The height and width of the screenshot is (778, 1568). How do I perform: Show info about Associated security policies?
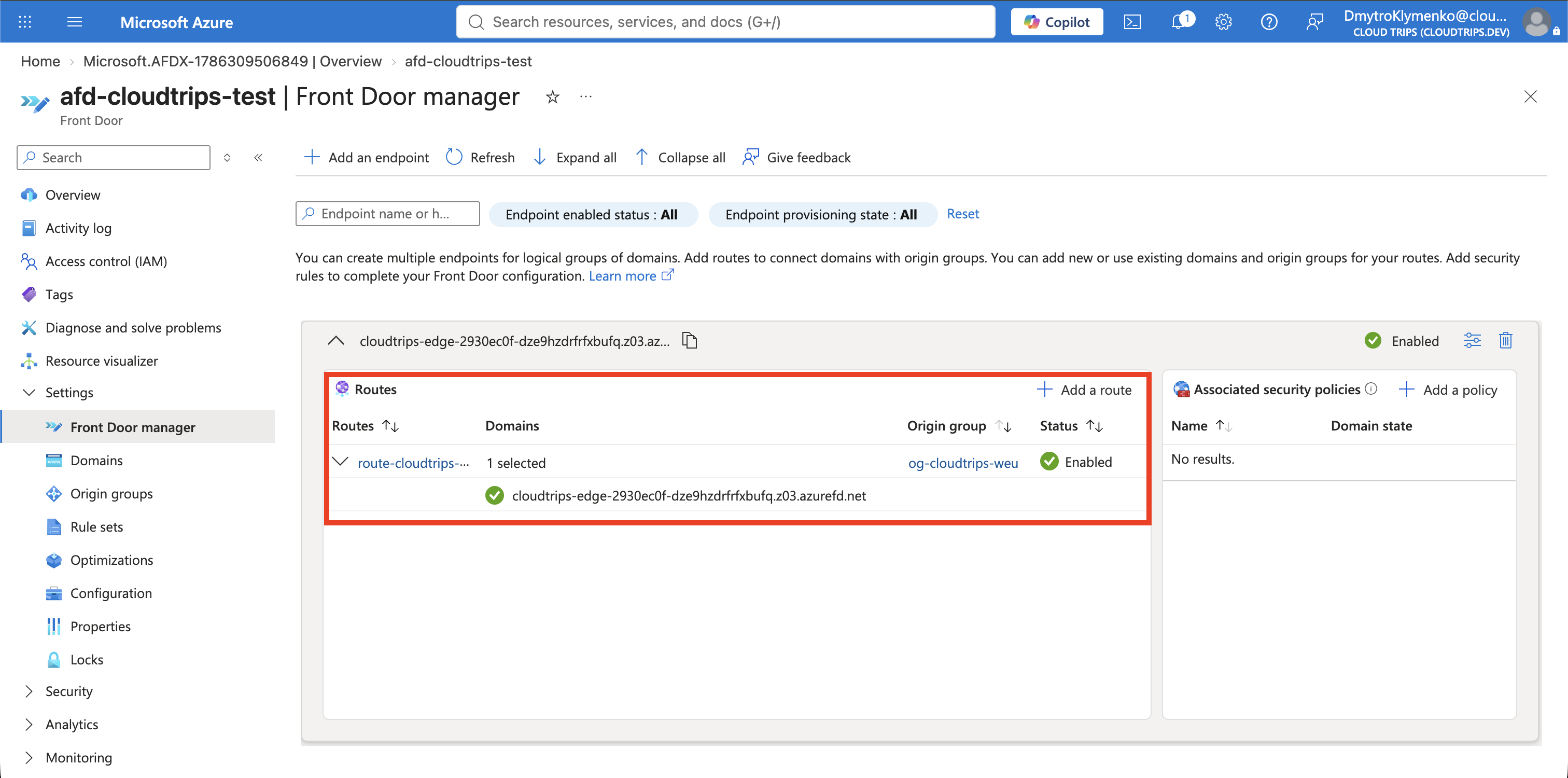[x=1371, y=388]
